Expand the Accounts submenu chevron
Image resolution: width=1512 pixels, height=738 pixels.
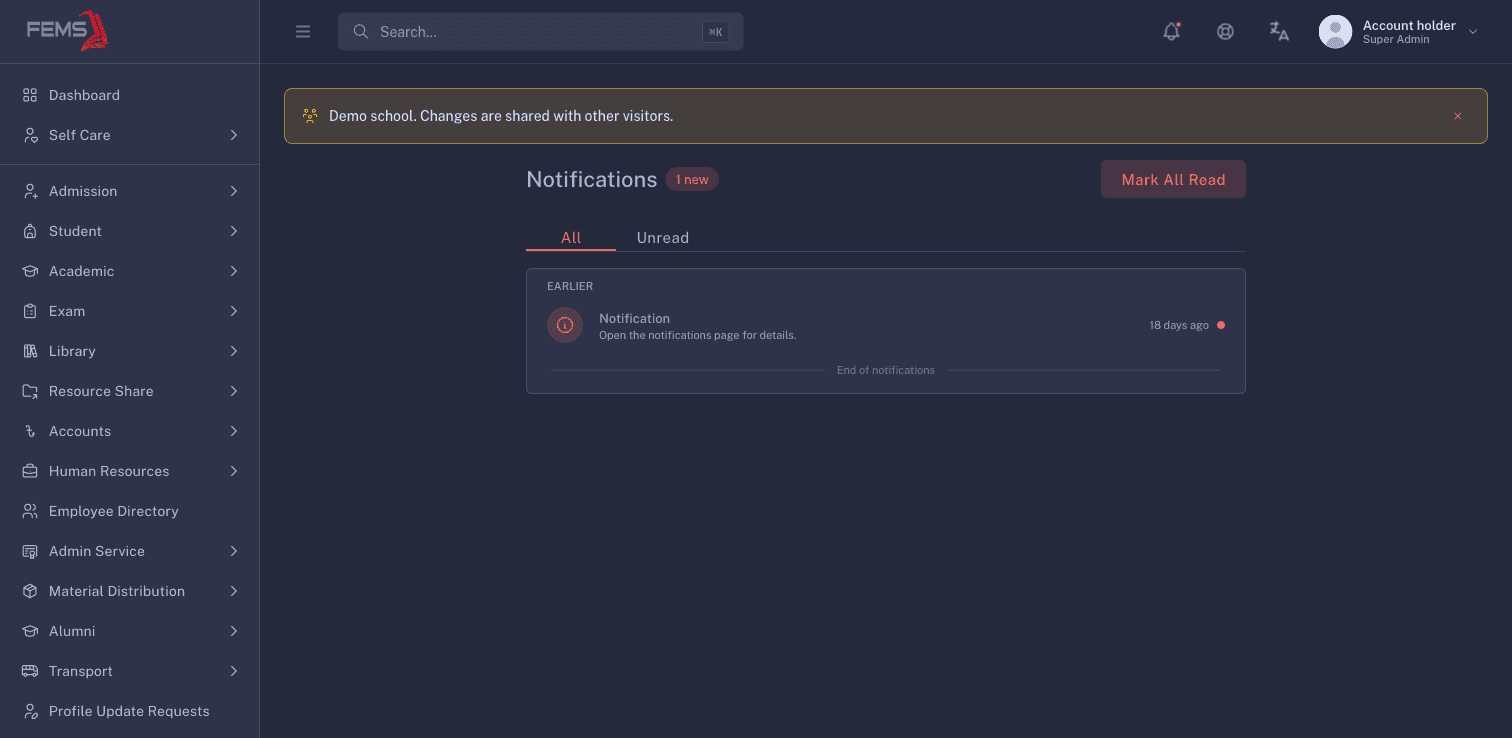pyautogui.click(x=233, y=431)
